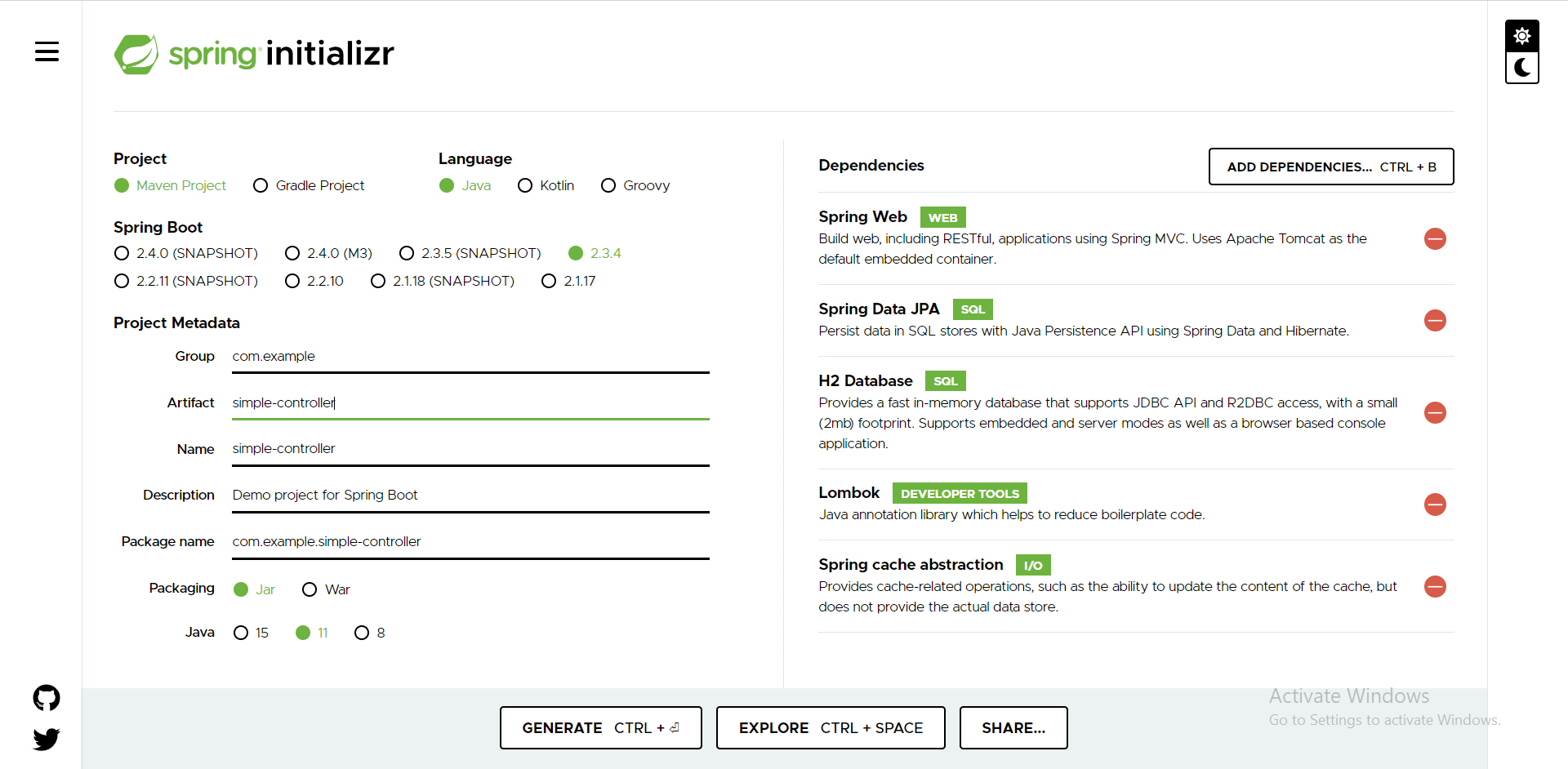Click the Lombok dependency title
Image resolution: width=1568 pixels, height=769 pixels.
tap(849, 492)
